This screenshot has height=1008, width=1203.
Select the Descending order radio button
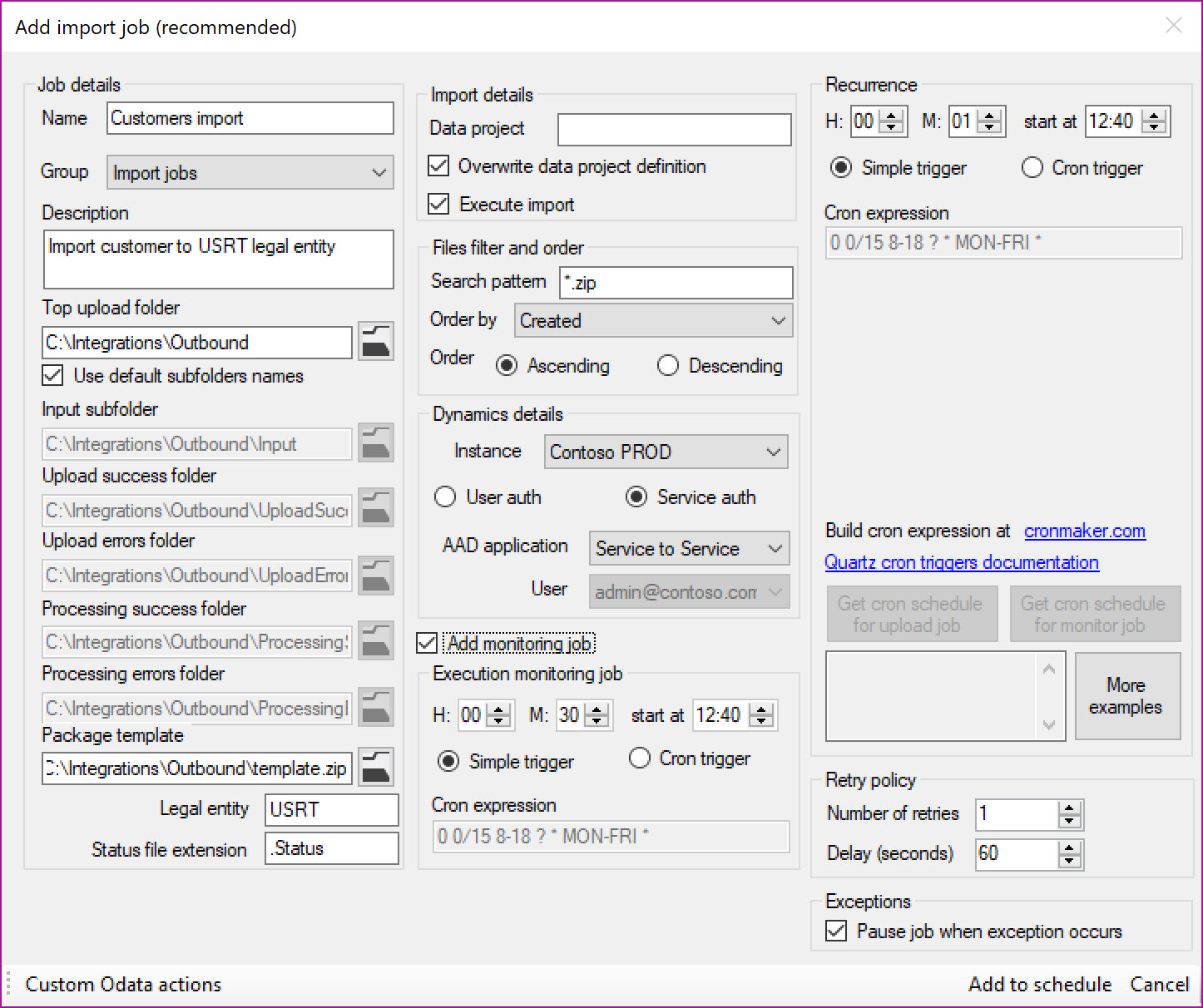668,366
